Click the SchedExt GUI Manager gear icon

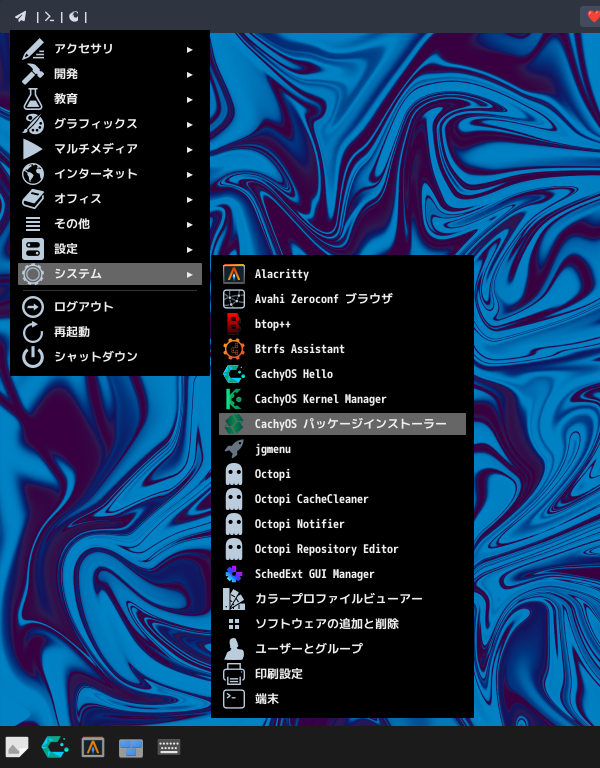click(x=234, y=574)
